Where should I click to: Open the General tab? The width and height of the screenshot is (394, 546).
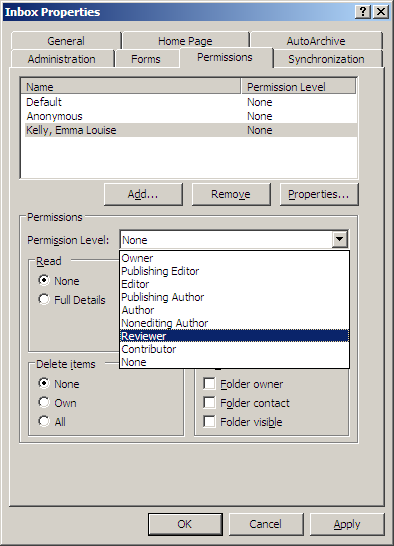click(66, 41)
